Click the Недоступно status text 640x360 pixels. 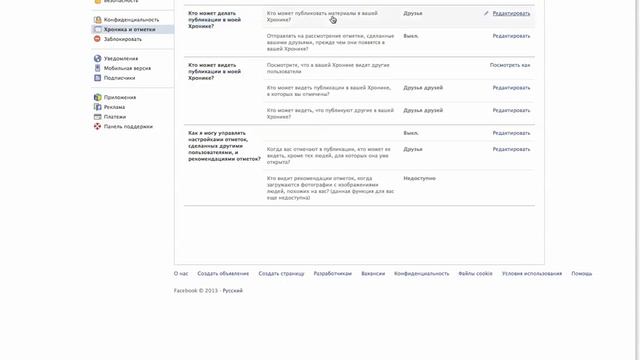click(419, 178)
